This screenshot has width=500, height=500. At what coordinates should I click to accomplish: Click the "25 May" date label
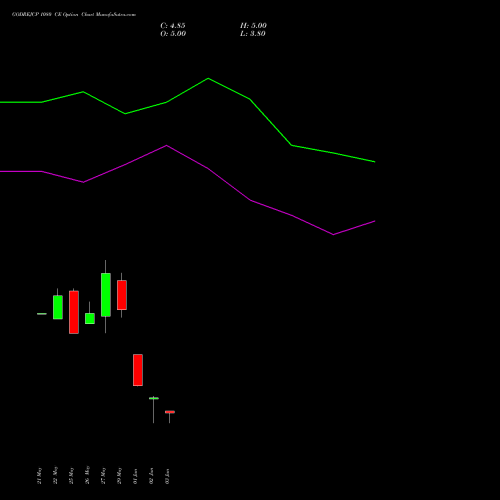71,476
